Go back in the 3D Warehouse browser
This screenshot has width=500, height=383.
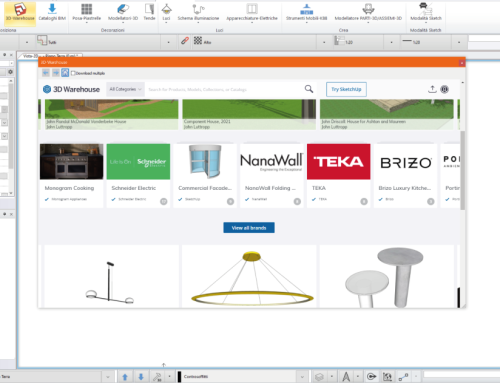(46, 73)
